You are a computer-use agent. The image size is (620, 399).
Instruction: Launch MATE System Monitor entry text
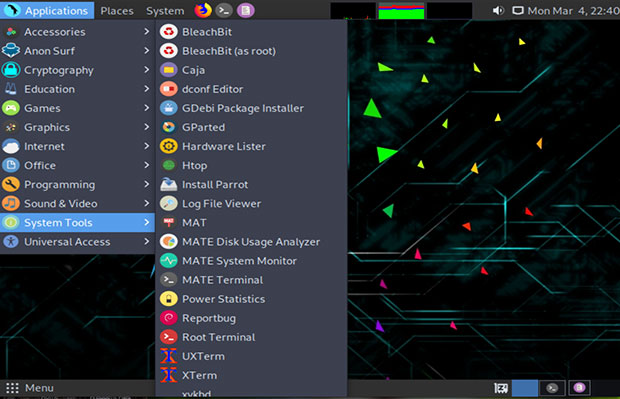click(x=239, y=261)
